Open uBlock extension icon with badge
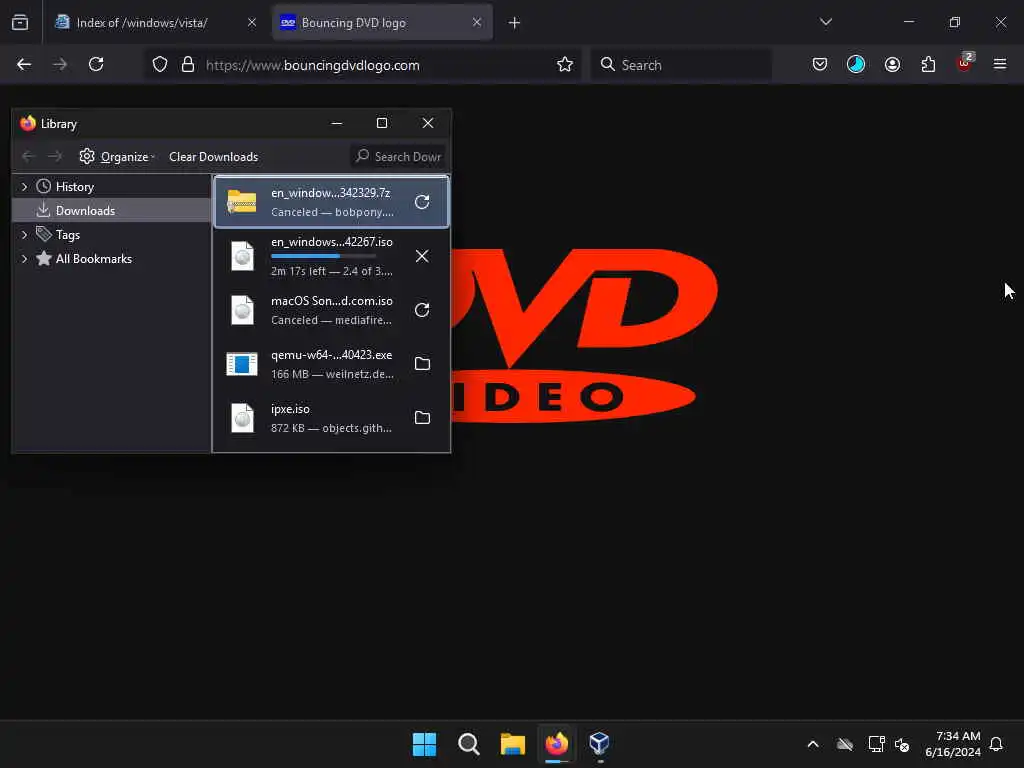The image size is (1024, 768). point(965,63)
